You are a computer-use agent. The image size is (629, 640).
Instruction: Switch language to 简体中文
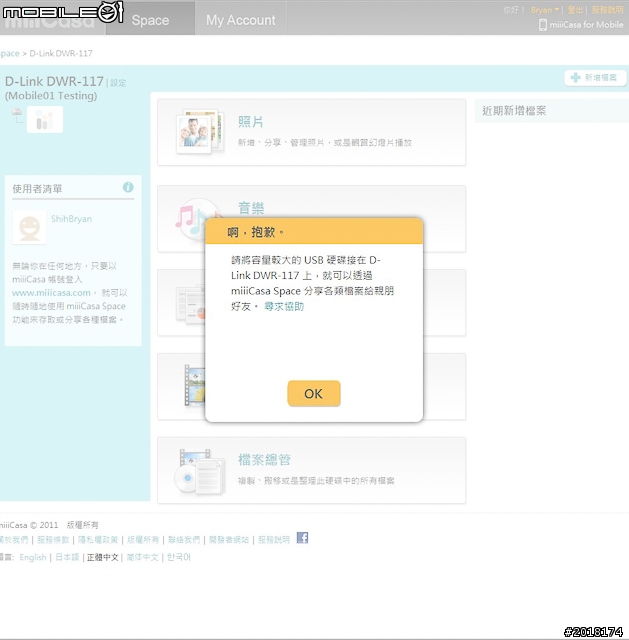(142, 557)
